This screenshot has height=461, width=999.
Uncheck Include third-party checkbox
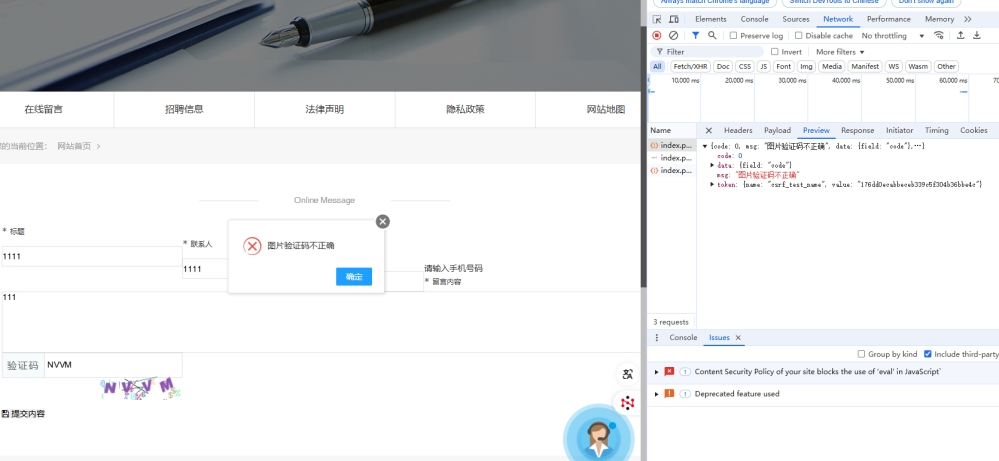tap(928, 354)
